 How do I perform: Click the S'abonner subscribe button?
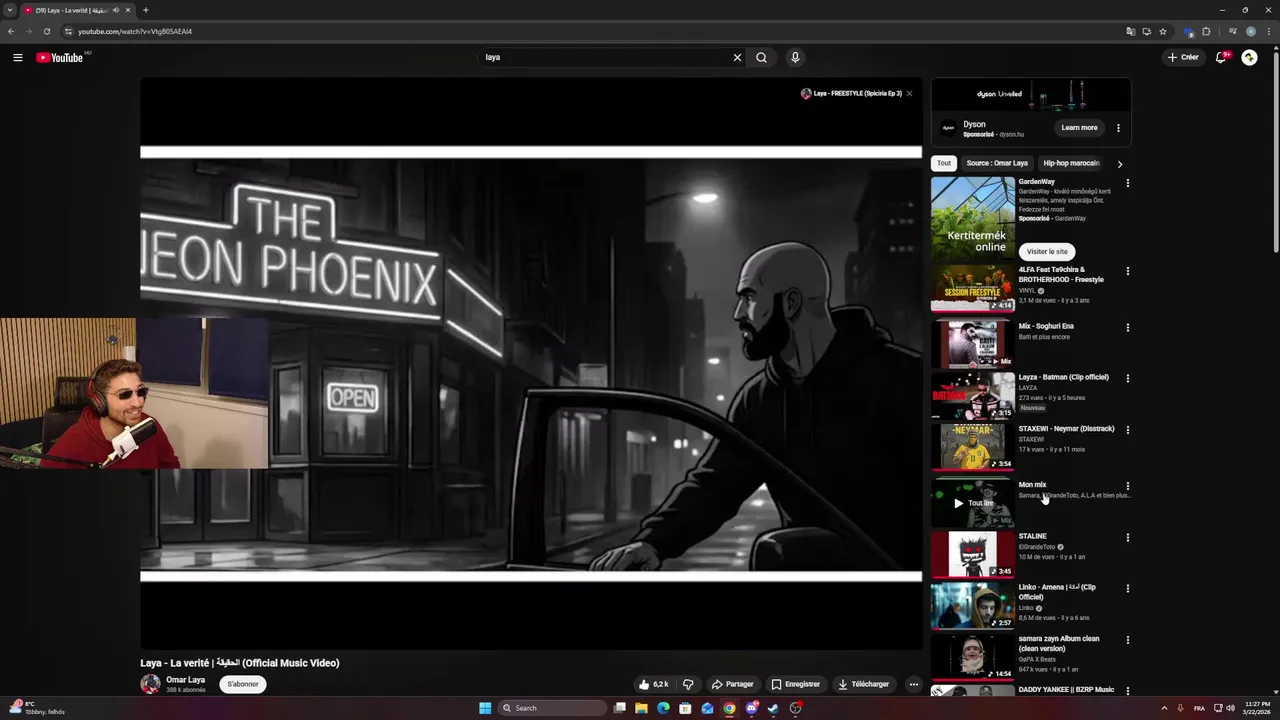tap(243, 684)
